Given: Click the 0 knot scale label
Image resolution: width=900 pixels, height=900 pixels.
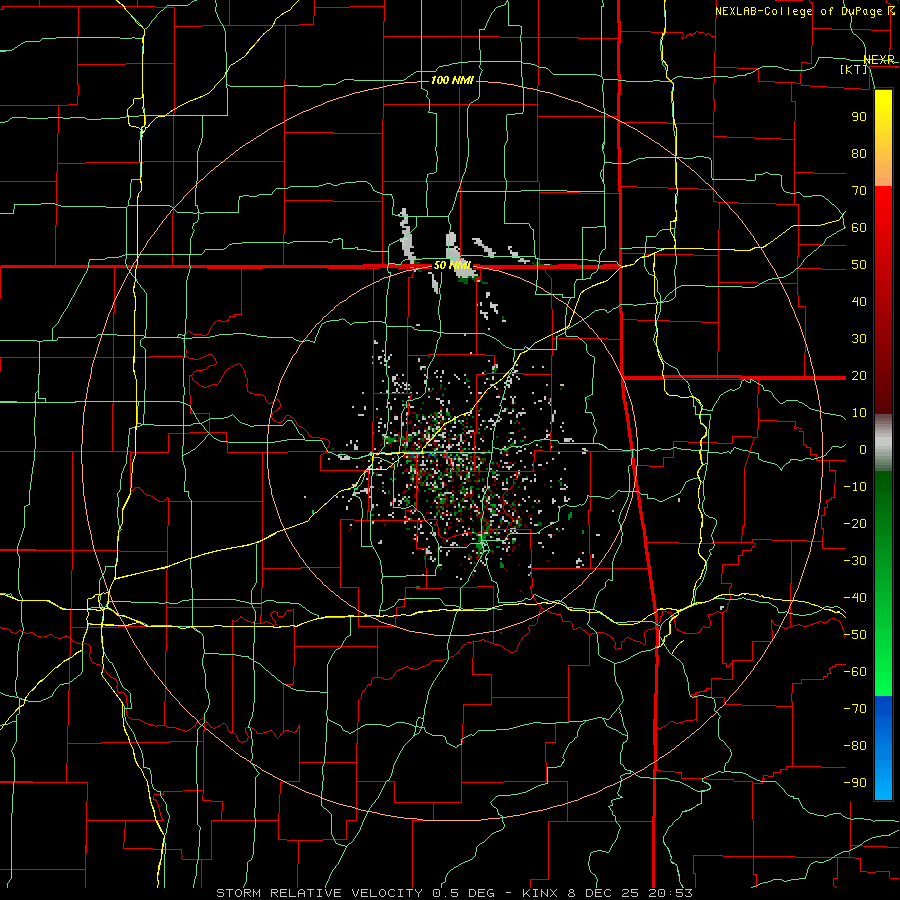Looking at the screenshot, I should 863,449.
